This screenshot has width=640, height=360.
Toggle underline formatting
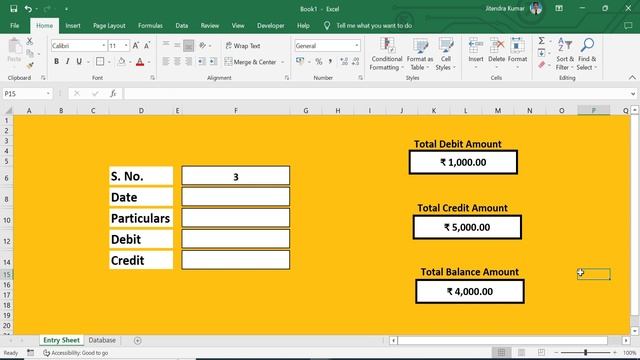pyautogui.click(x=79, y=62)
